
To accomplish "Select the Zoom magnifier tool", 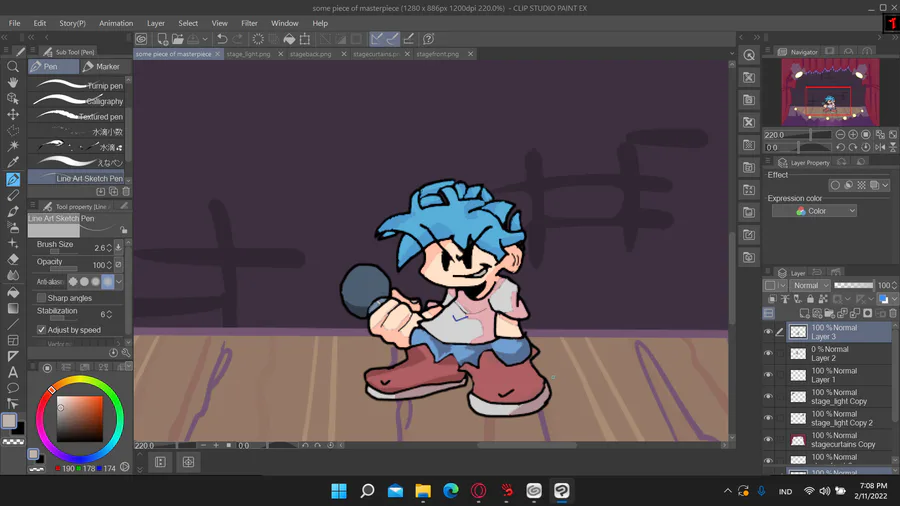I will click(13, 67).
